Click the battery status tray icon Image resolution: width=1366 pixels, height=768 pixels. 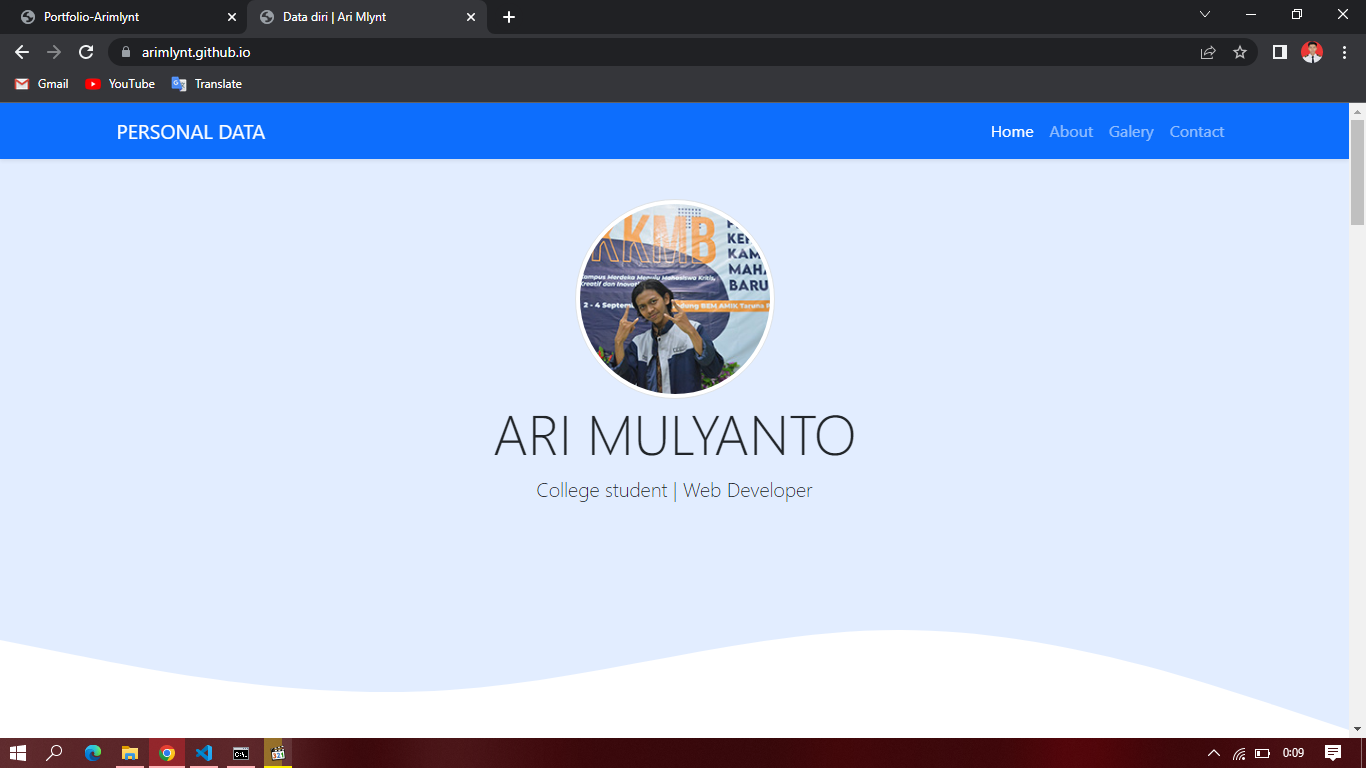click(1263, 753)
